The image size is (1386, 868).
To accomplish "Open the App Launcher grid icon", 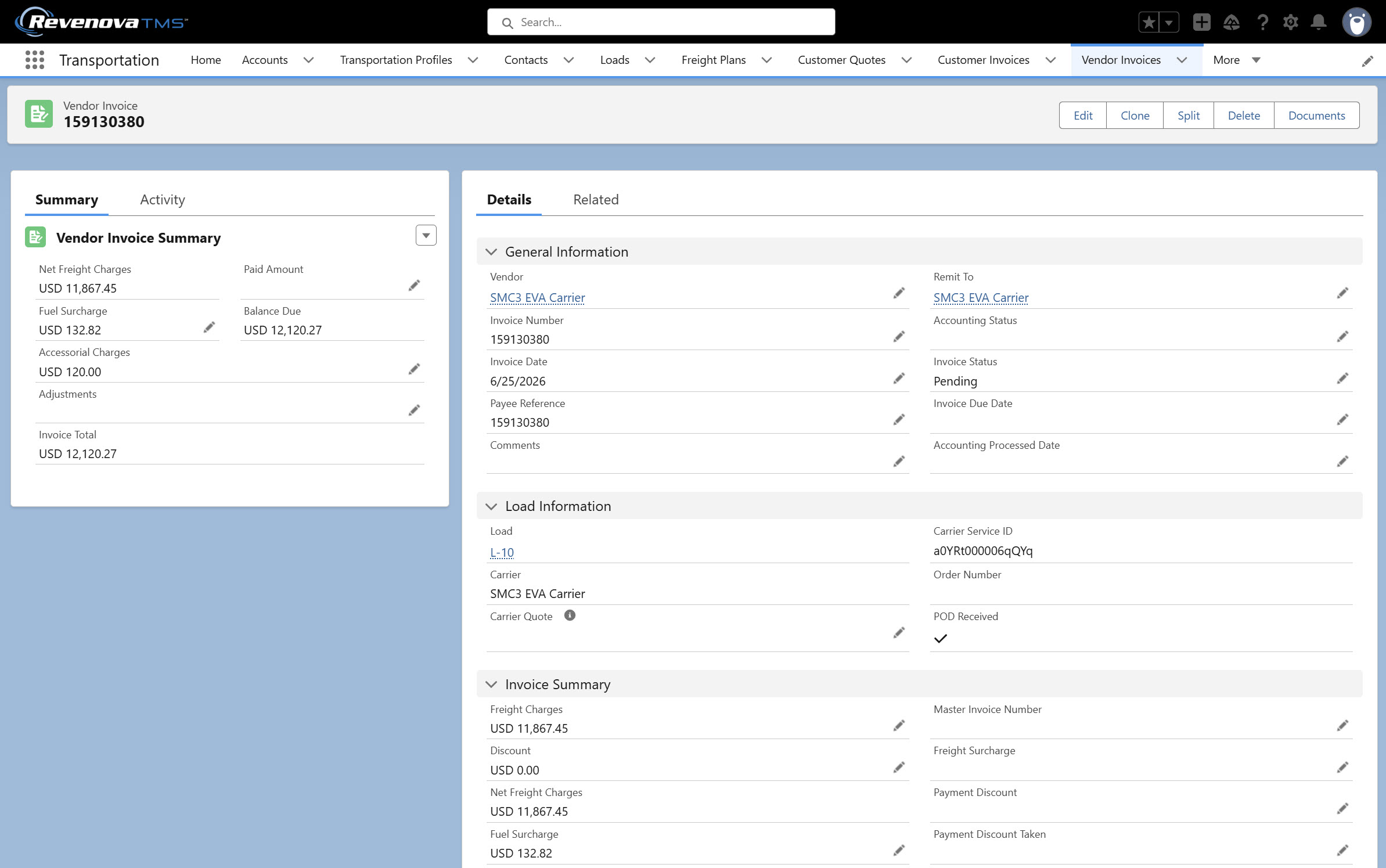I will 35,60.
